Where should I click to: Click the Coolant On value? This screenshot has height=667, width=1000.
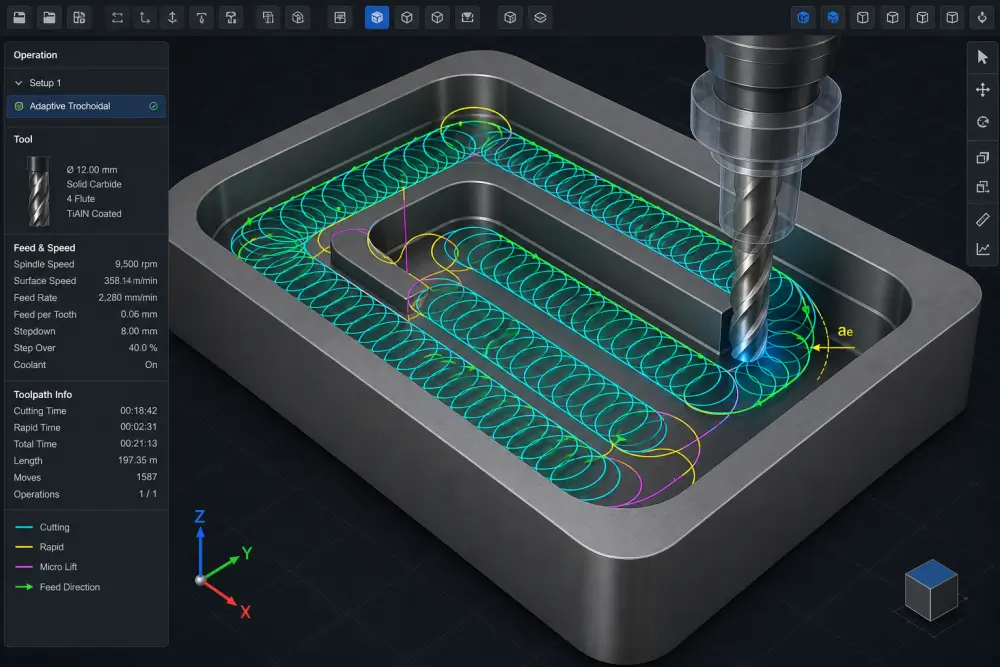tap(151, 365)
